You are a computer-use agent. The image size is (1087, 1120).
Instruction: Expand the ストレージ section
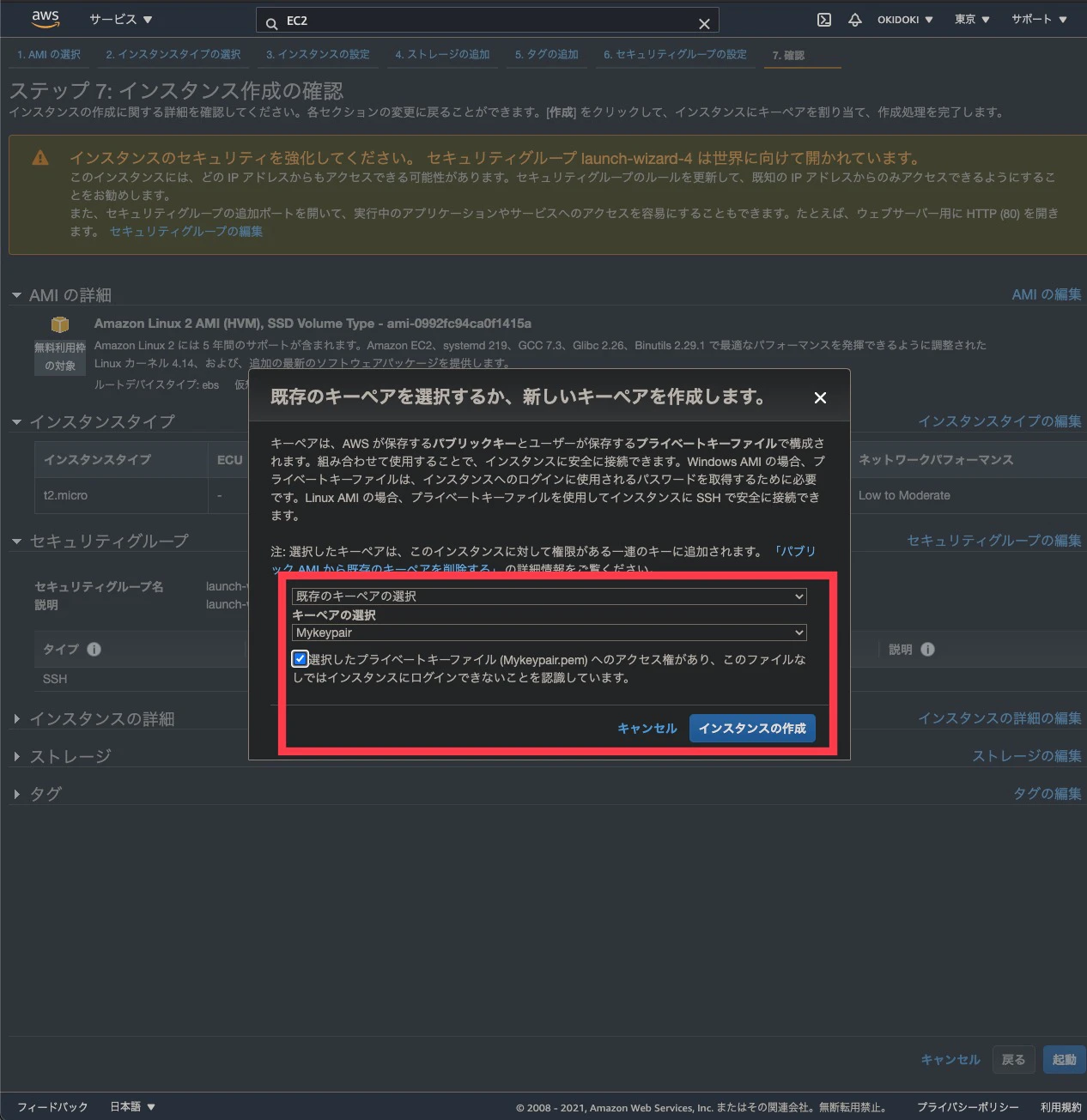point(16,756)
